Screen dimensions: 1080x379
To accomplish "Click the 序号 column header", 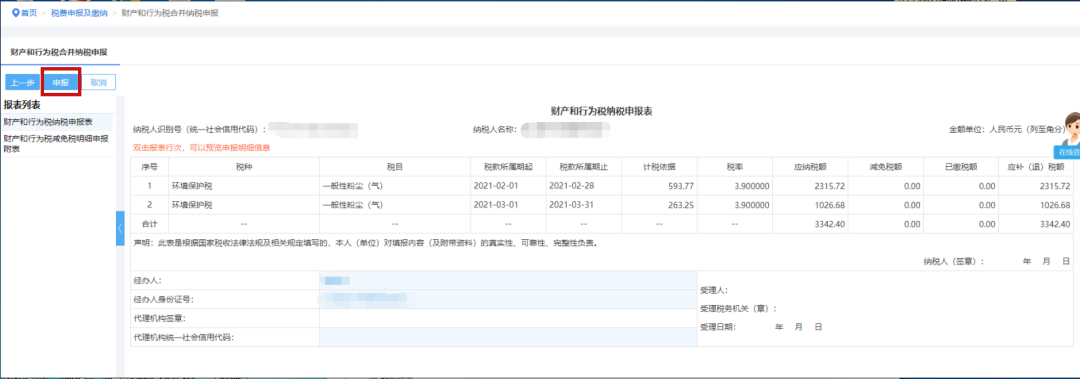I will tap(149, 167).
